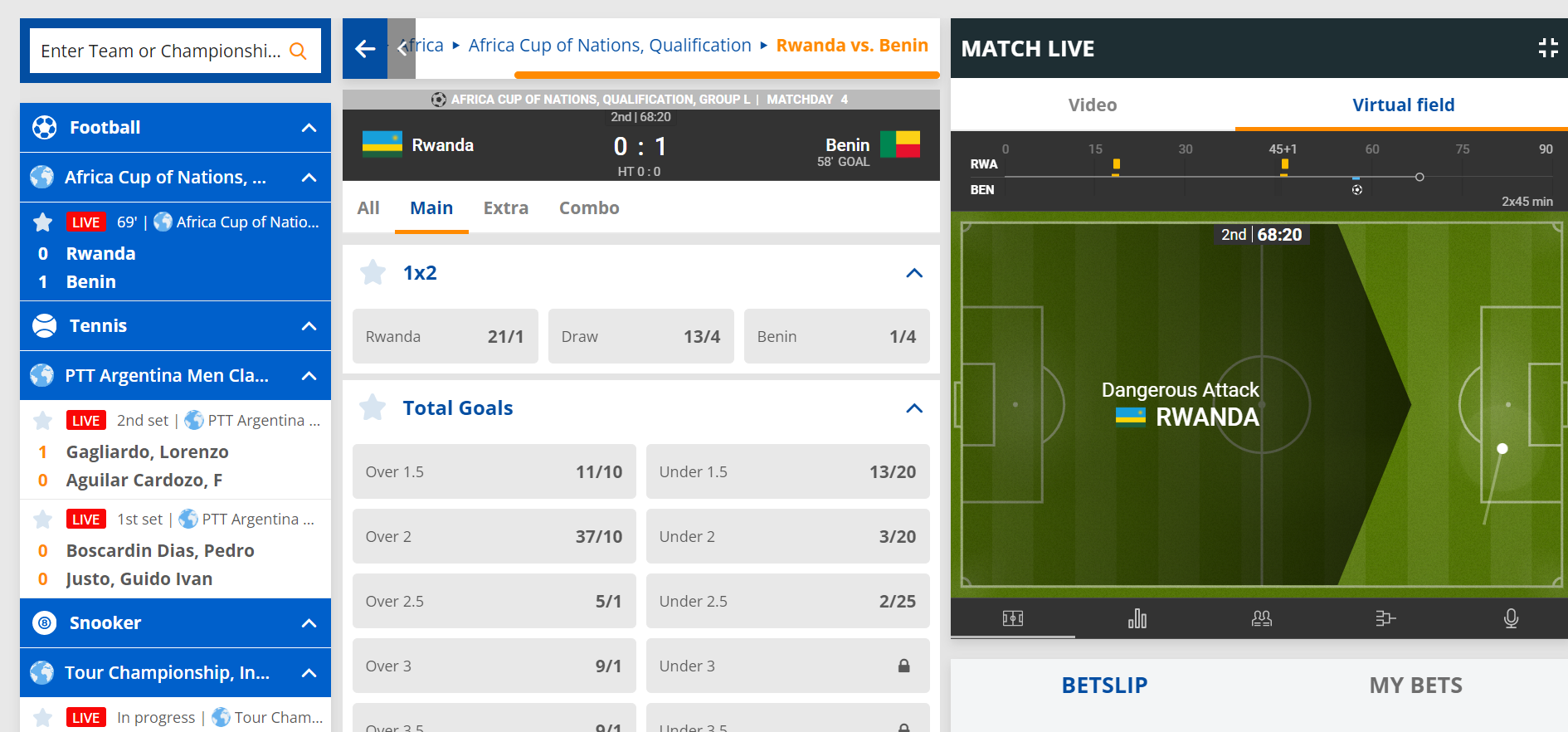Unfavorite the Rwanda vs Benin live match

pos(43,222)
